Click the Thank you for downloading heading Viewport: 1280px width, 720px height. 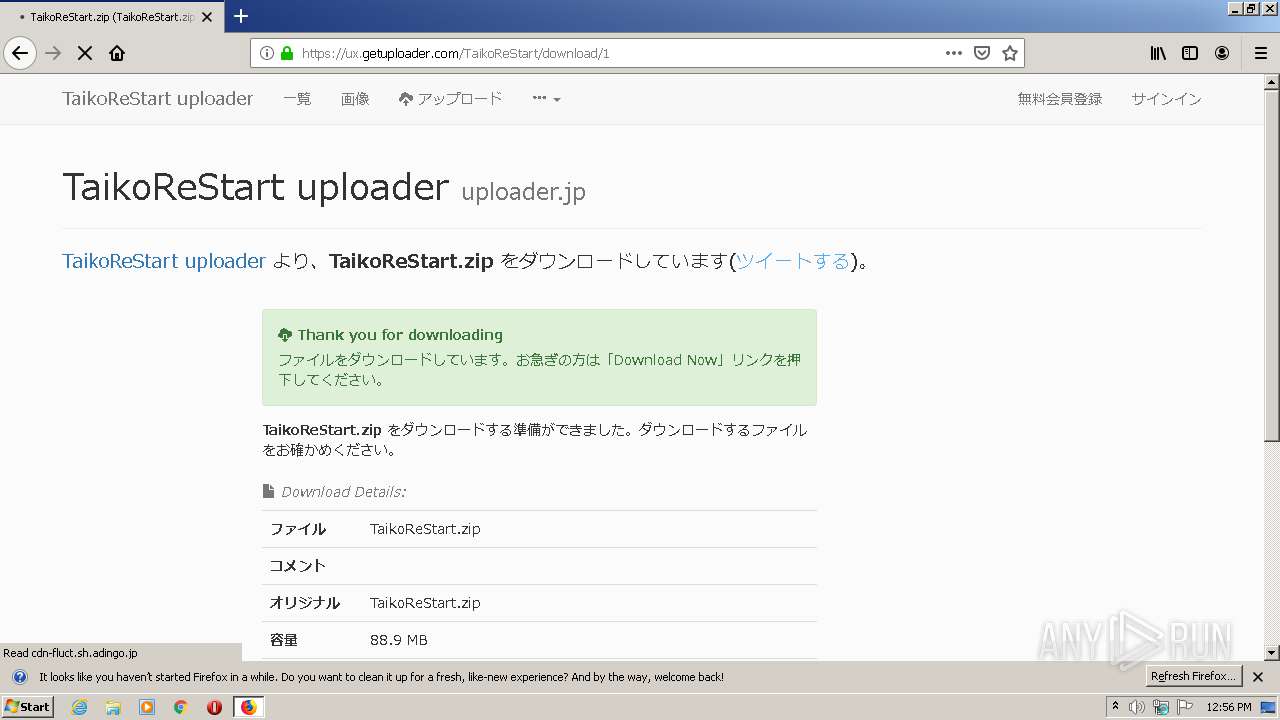[x=400, y=335]
